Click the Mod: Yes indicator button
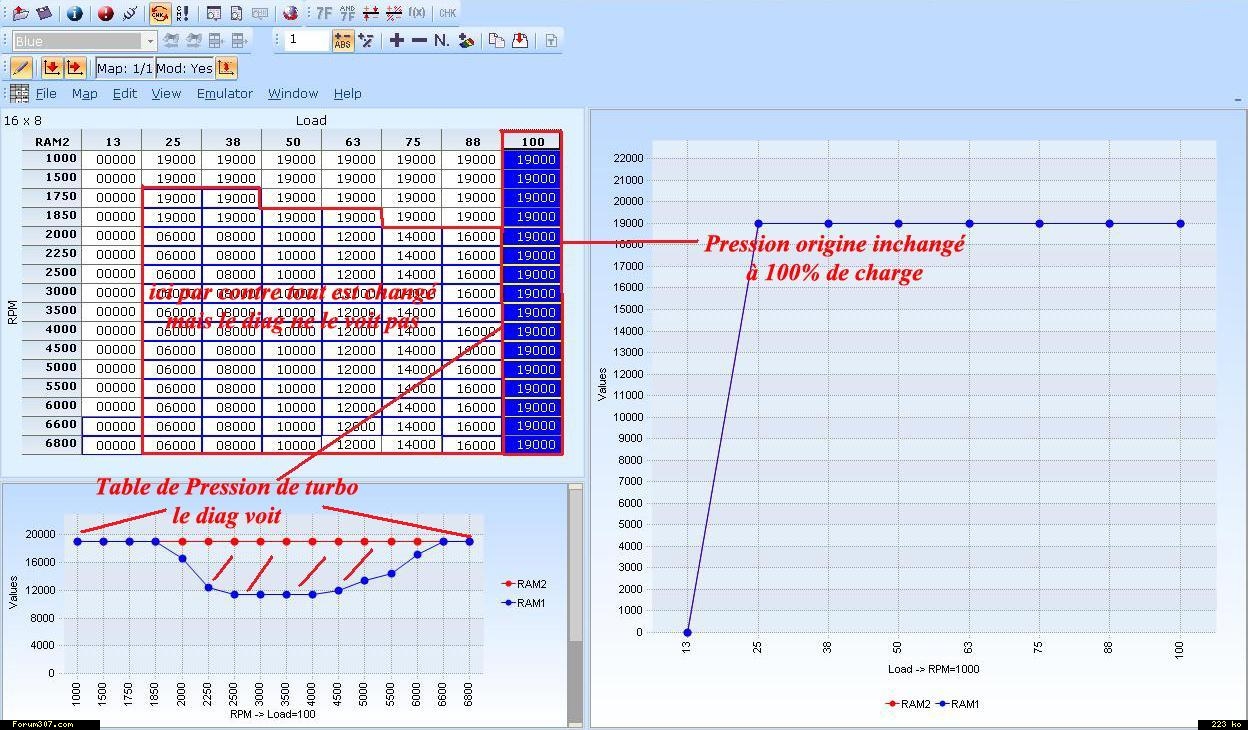 point(184,68)
